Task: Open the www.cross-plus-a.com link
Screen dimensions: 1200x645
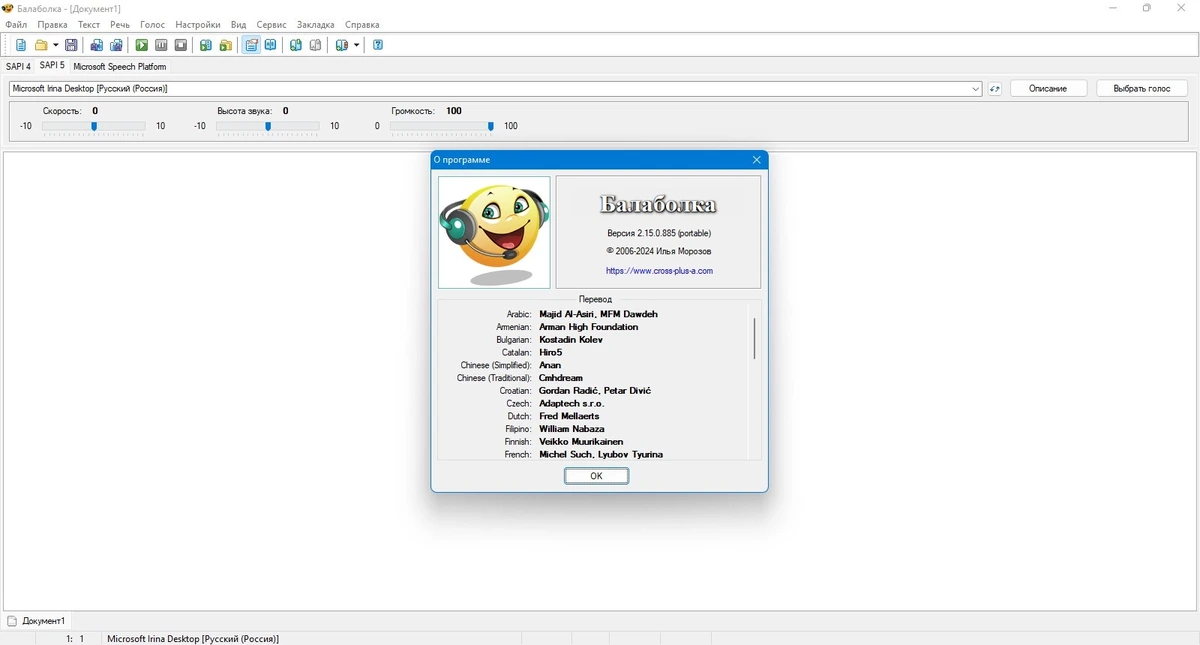Action: (x=659, y=271)
